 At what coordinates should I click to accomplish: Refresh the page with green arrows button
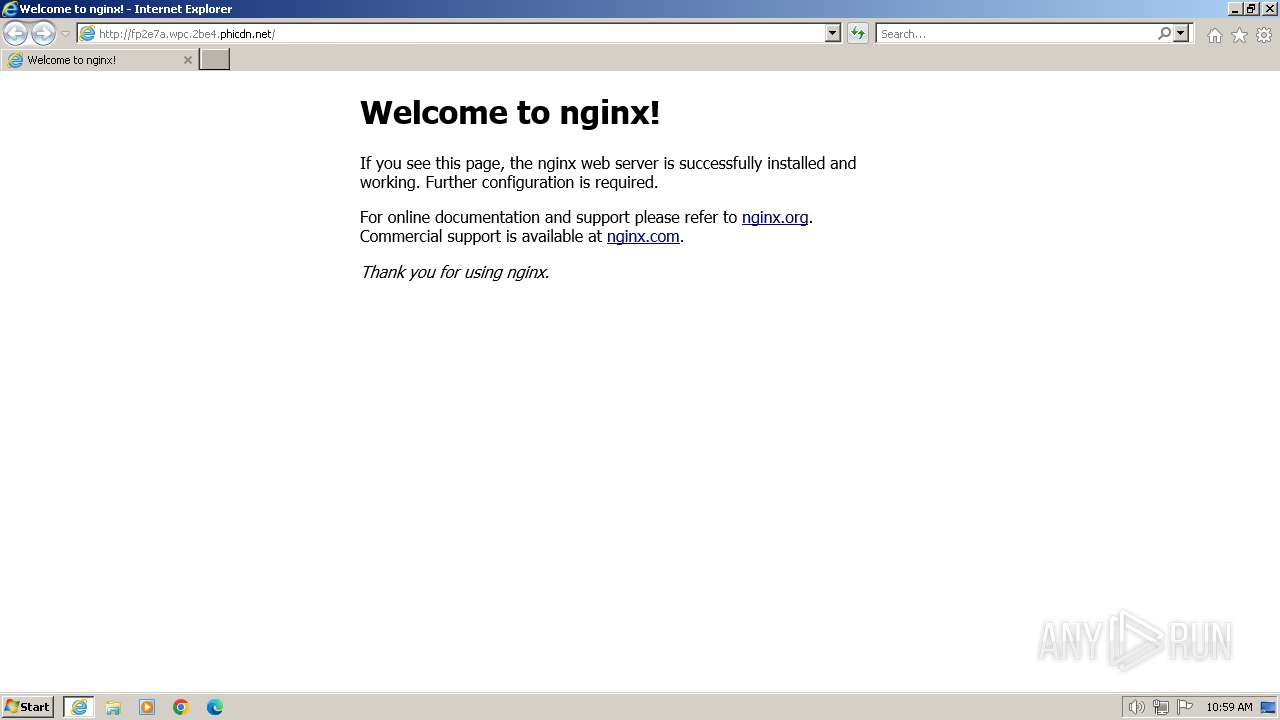click(x=858, y=34)
